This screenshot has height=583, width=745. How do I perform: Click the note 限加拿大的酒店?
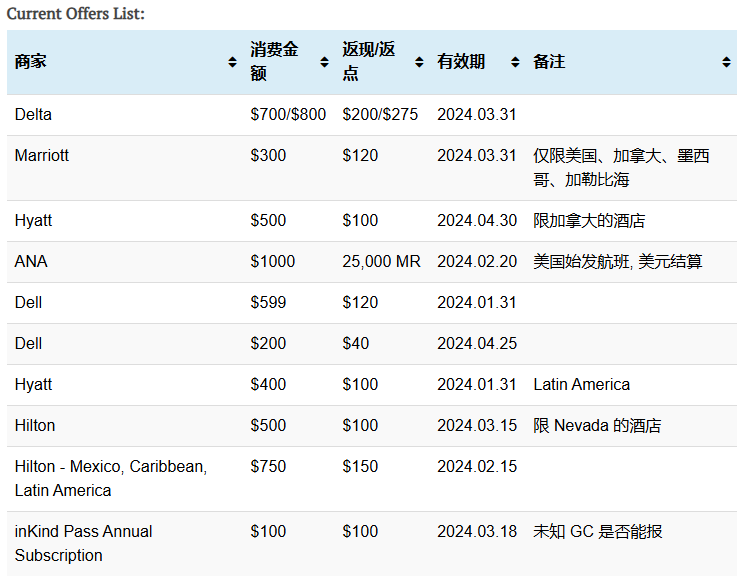click(x=589, y=220)
